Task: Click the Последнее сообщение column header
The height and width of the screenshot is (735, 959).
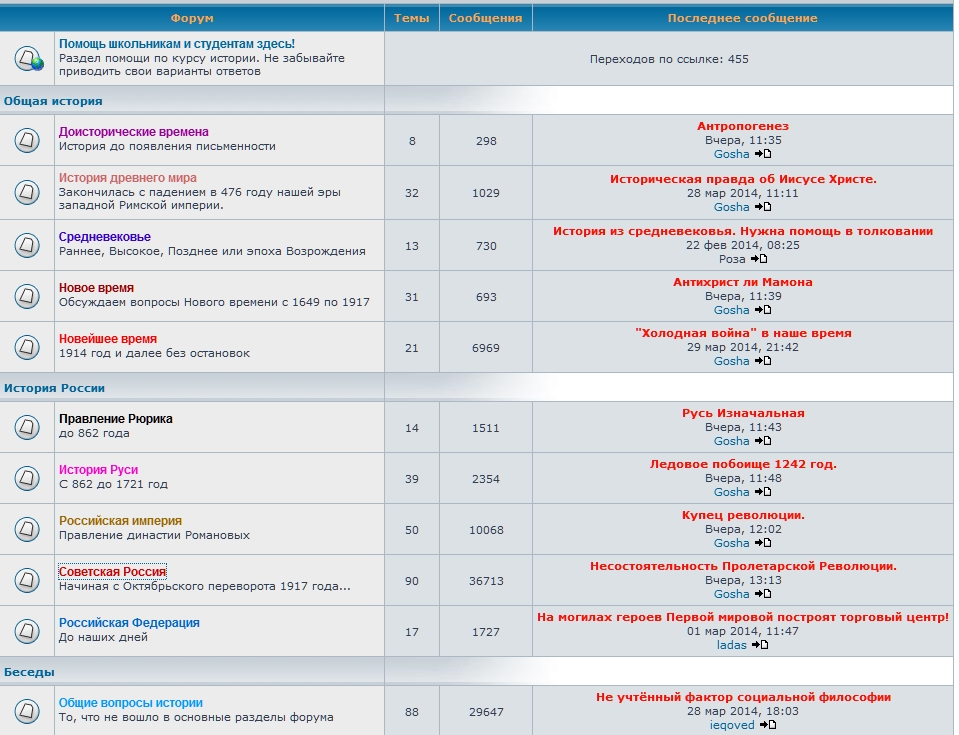Action: [742, 18]
